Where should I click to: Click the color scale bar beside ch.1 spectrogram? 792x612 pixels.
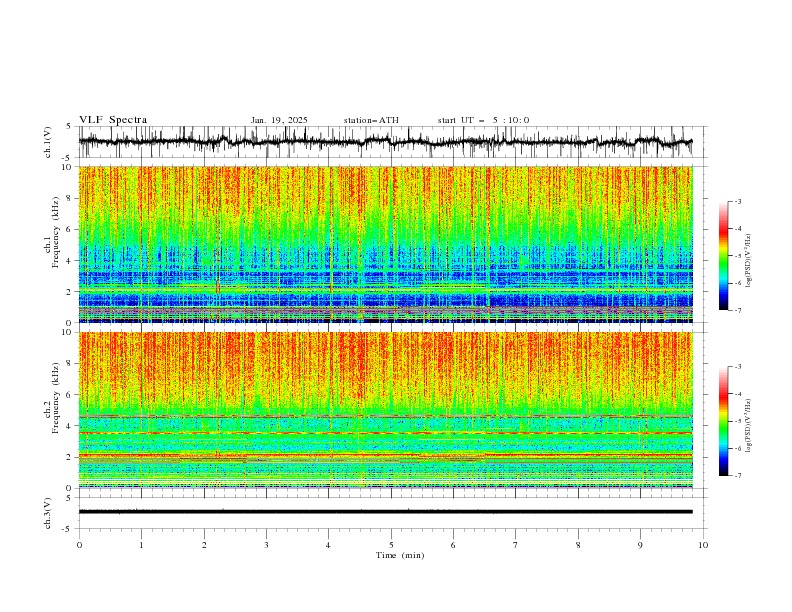(723, 256)
